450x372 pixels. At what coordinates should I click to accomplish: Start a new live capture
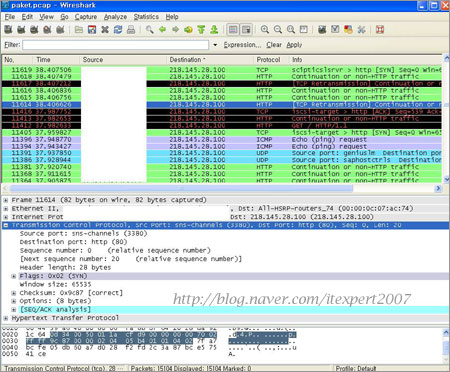[34, 30]
